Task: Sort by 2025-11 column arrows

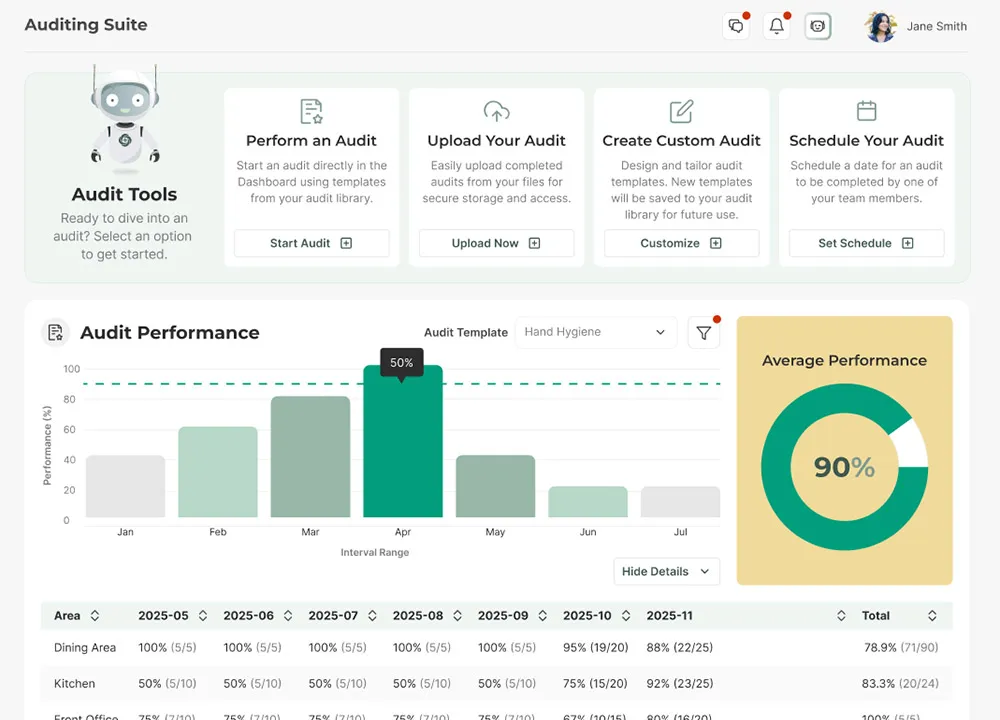Action: (x=841, y=615)
